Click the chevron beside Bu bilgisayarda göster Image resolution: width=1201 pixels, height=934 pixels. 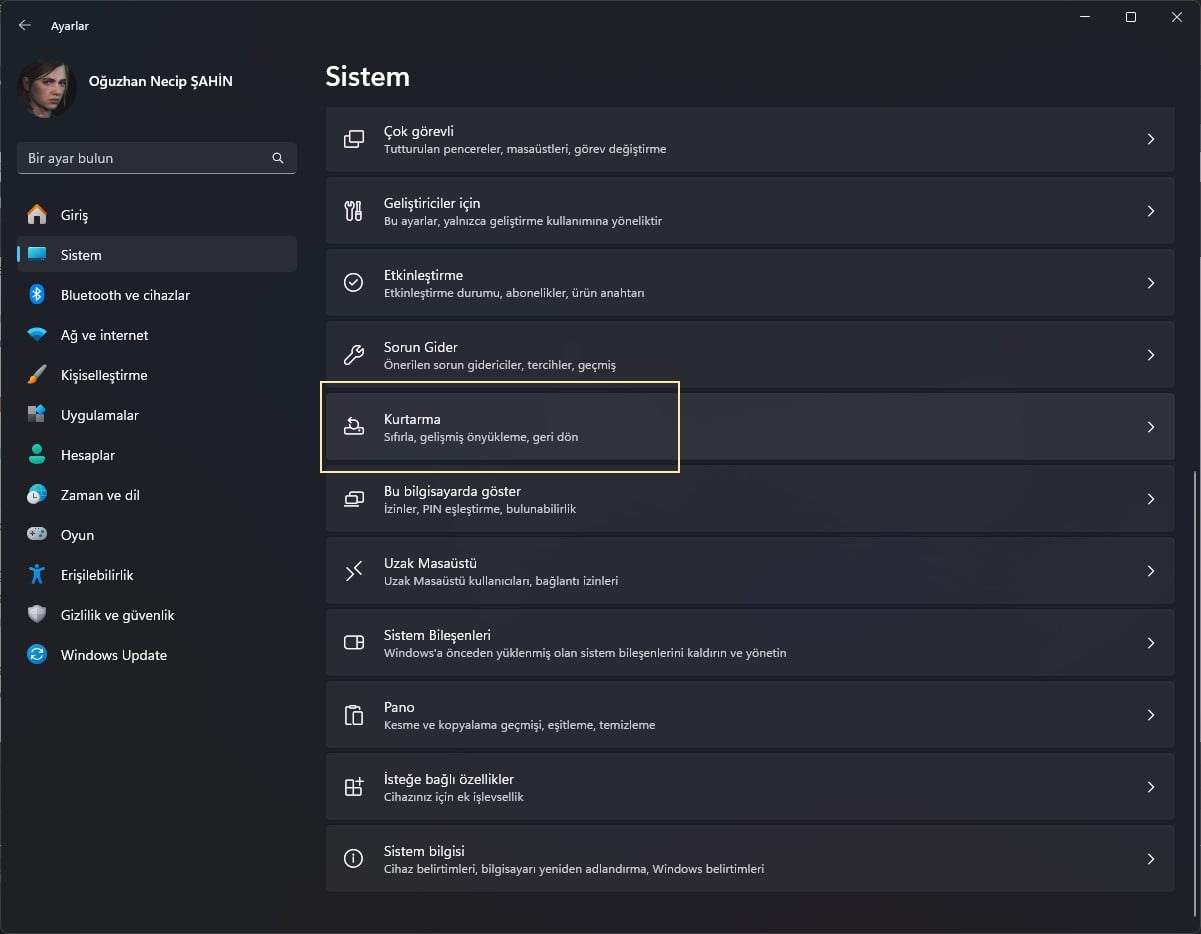[1150, 499]
